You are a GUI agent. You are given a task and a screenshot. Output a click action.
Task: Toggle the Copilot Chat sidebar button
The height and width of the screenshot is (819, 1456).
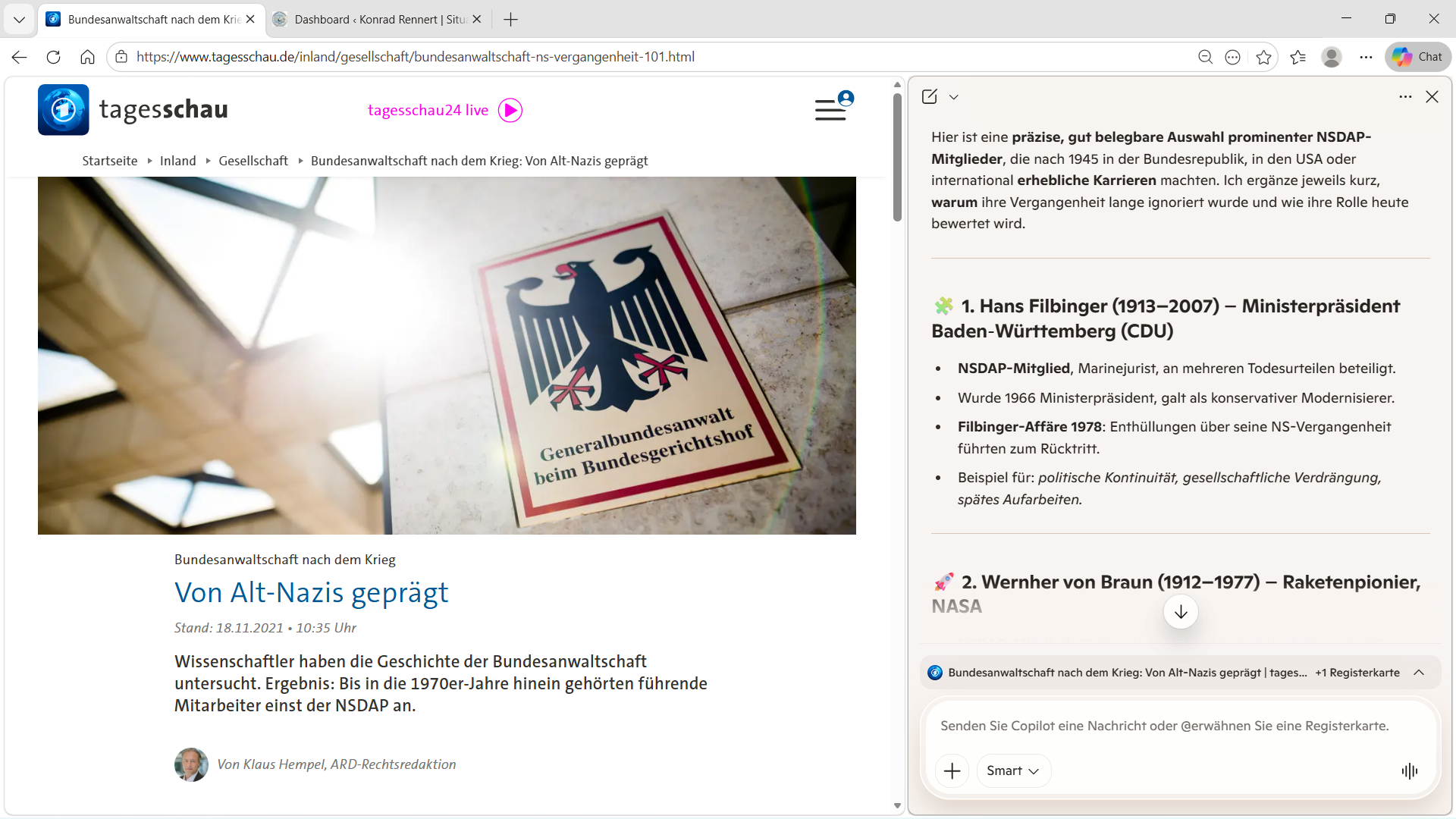pos(1418,57)
